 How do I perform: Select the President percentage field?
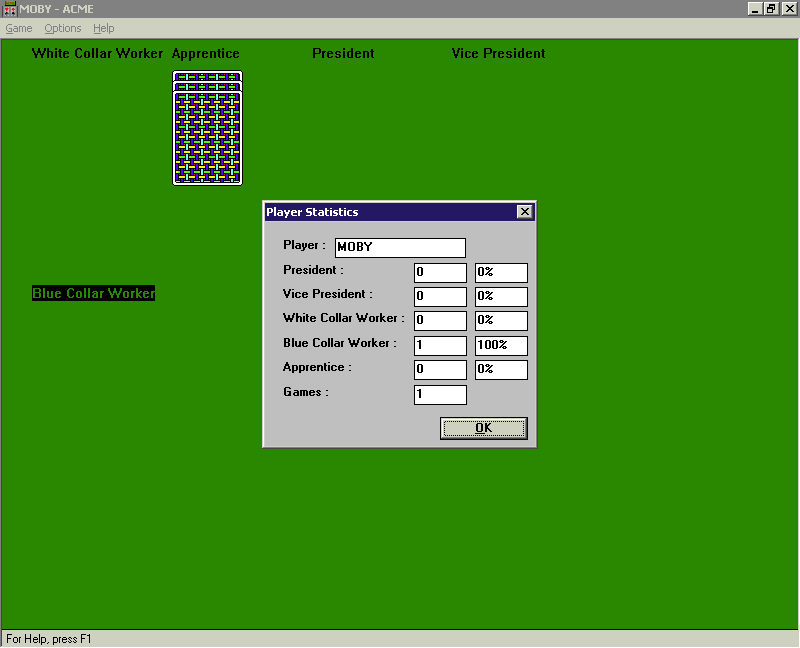(x=501, y=273)
